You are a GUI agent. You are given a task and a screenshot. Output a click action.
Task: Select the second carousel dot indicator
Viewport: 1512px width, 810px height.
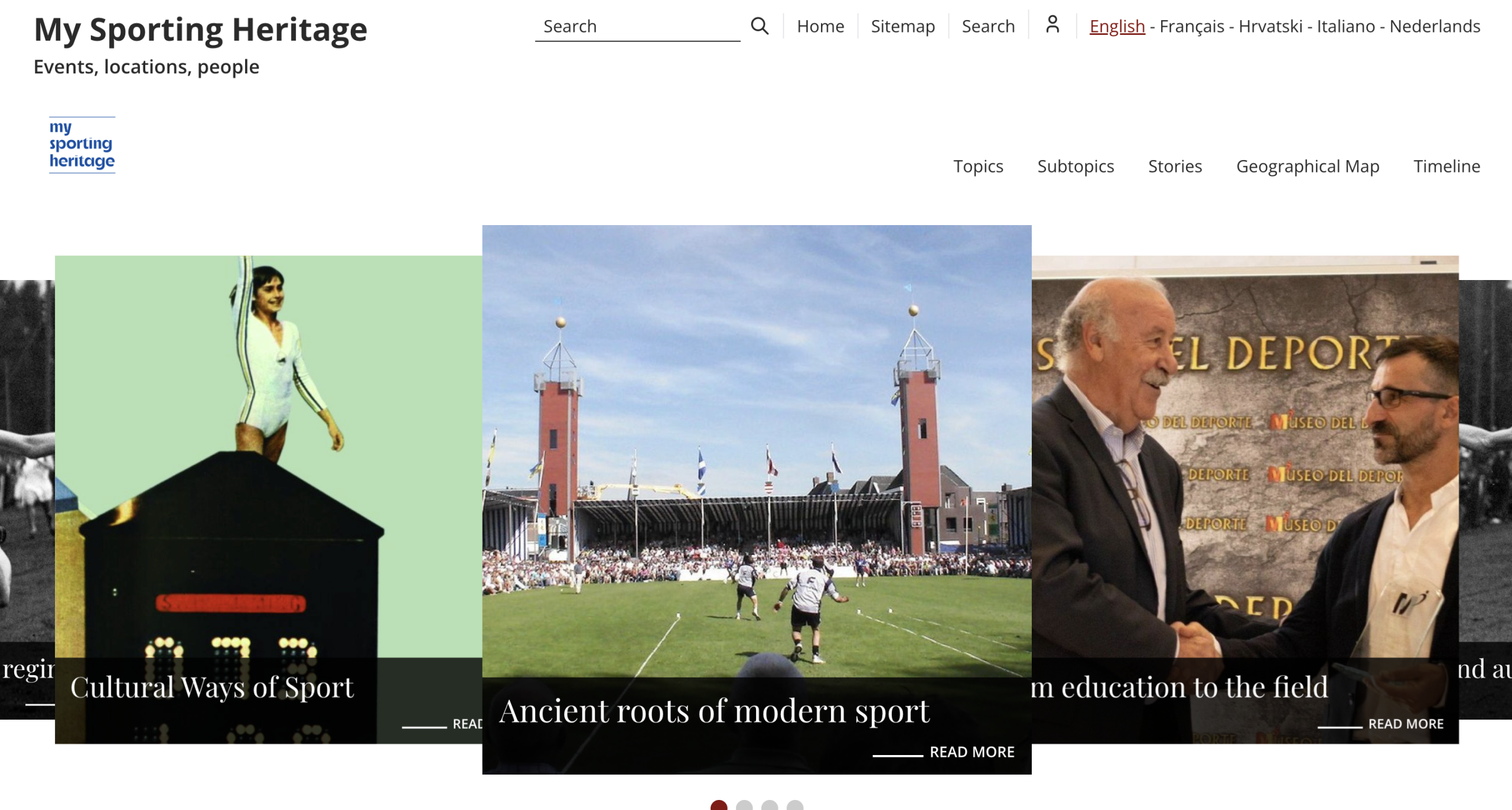[744, 805]
